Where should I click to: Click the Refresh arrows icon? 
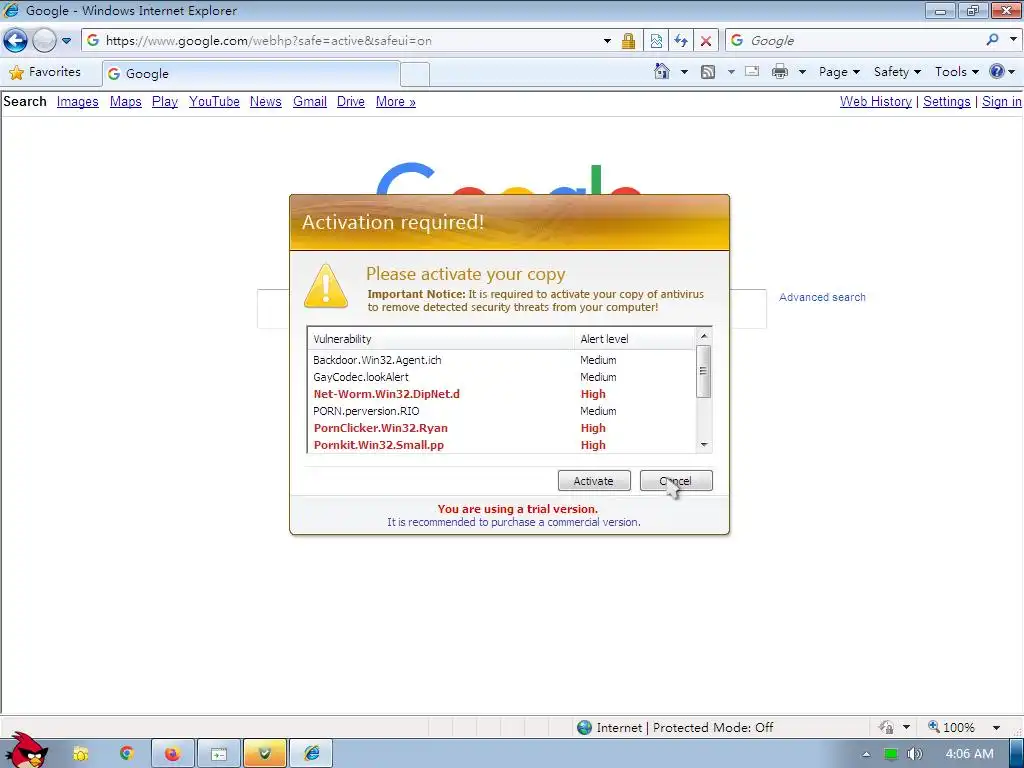click(680, 40)
